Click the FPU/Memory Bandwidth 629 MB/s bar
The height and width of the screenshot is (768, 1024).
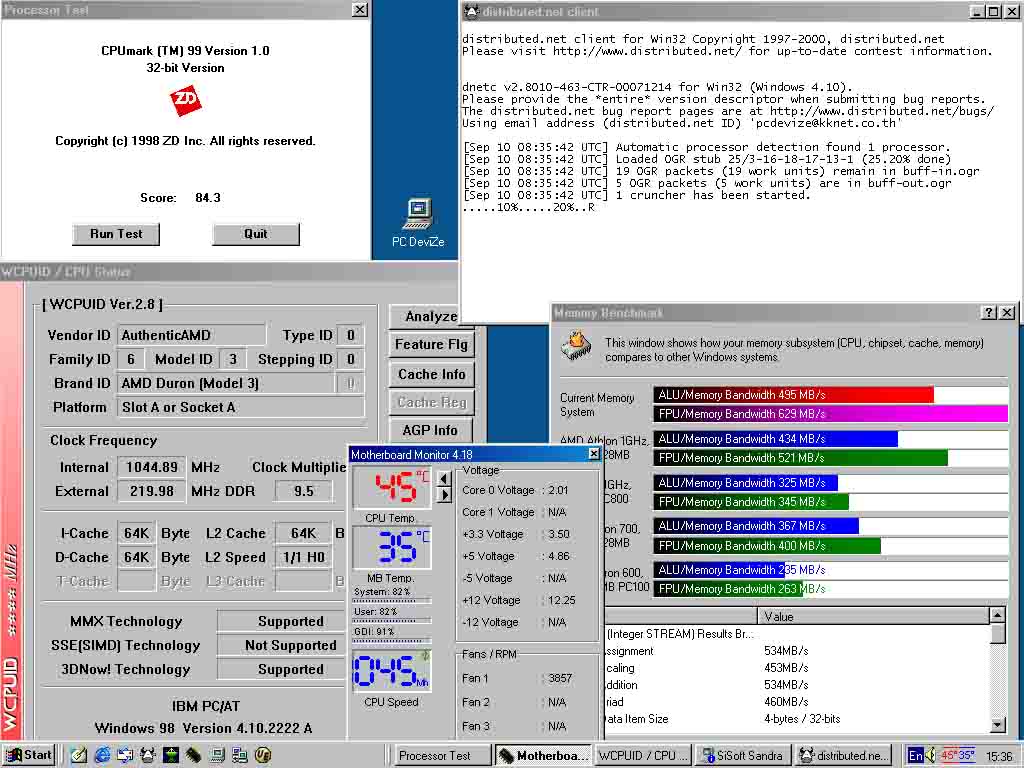[831, 413]
